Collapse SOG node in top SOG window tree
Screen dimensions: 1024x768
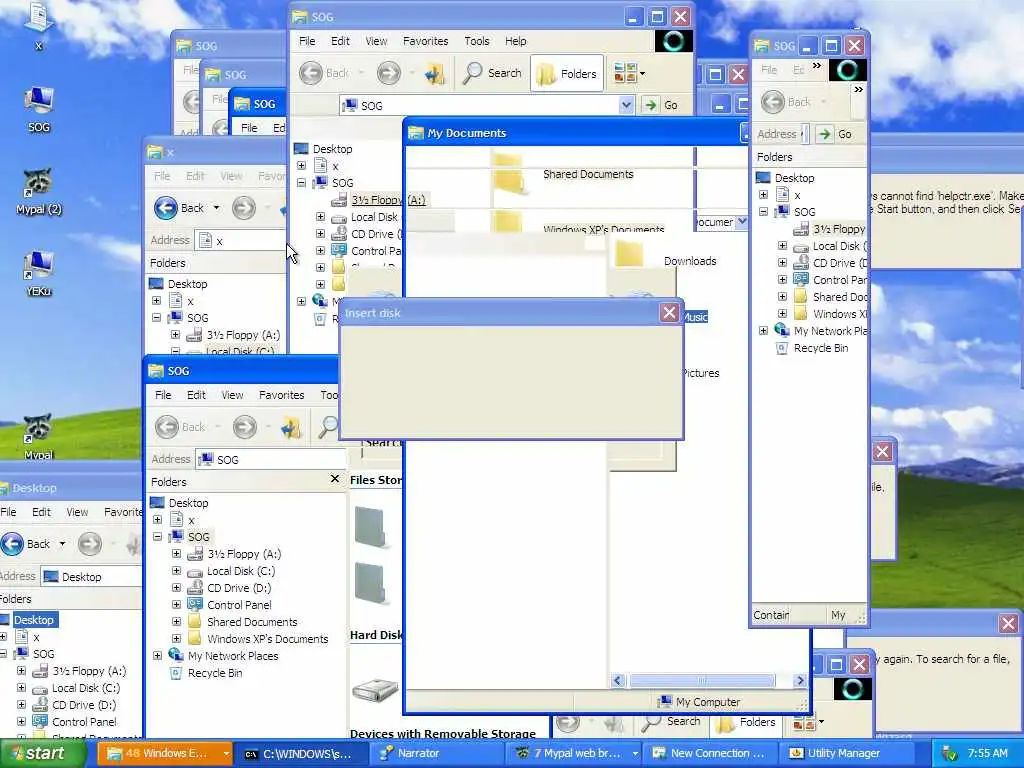point(301,183)
